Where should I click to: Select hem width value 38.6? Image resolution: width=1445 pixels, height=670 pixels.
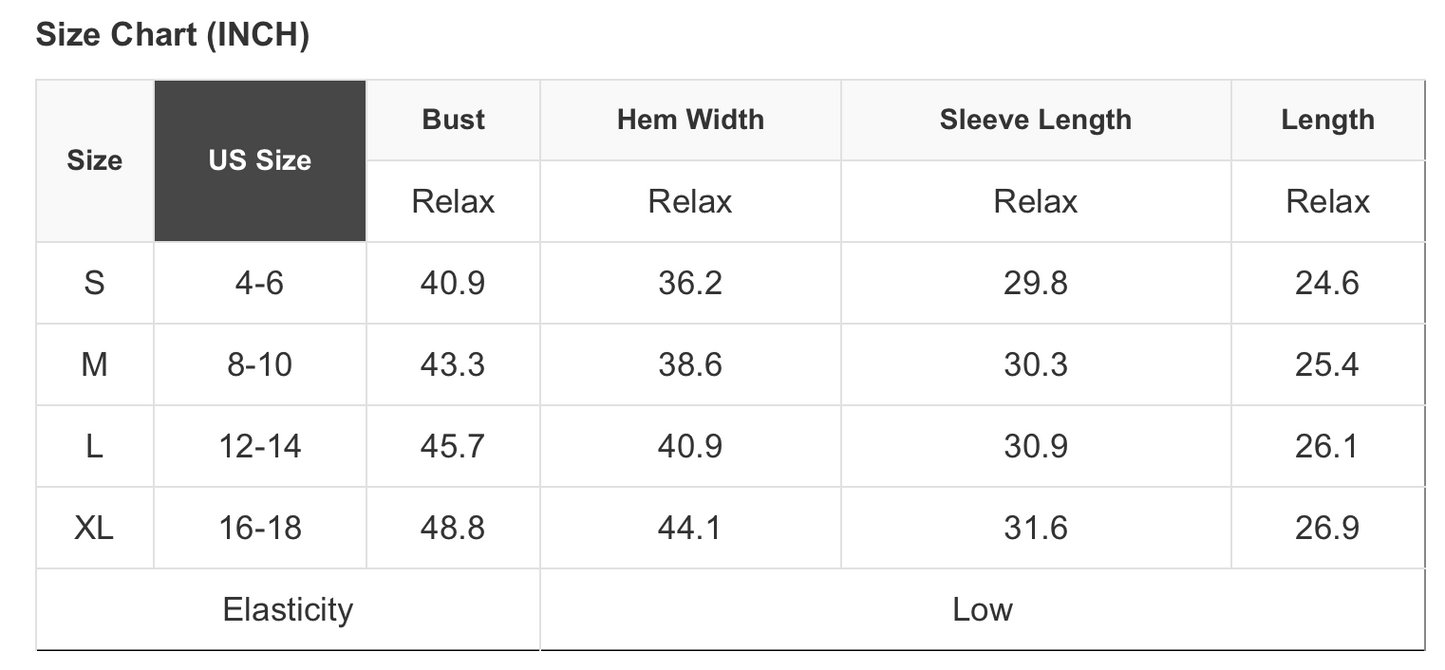[690, 365]
